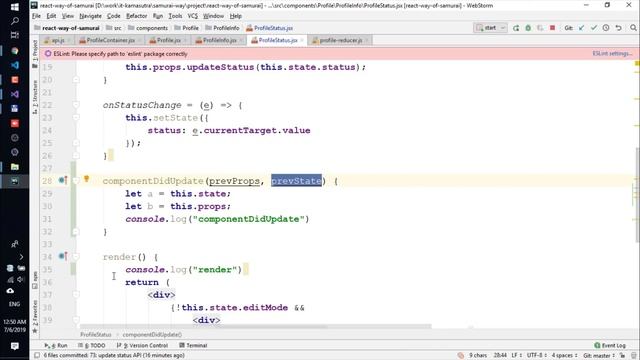640x360 pixels.
Task: Click the green Git Commit checkmark
Action: (593, 28)
